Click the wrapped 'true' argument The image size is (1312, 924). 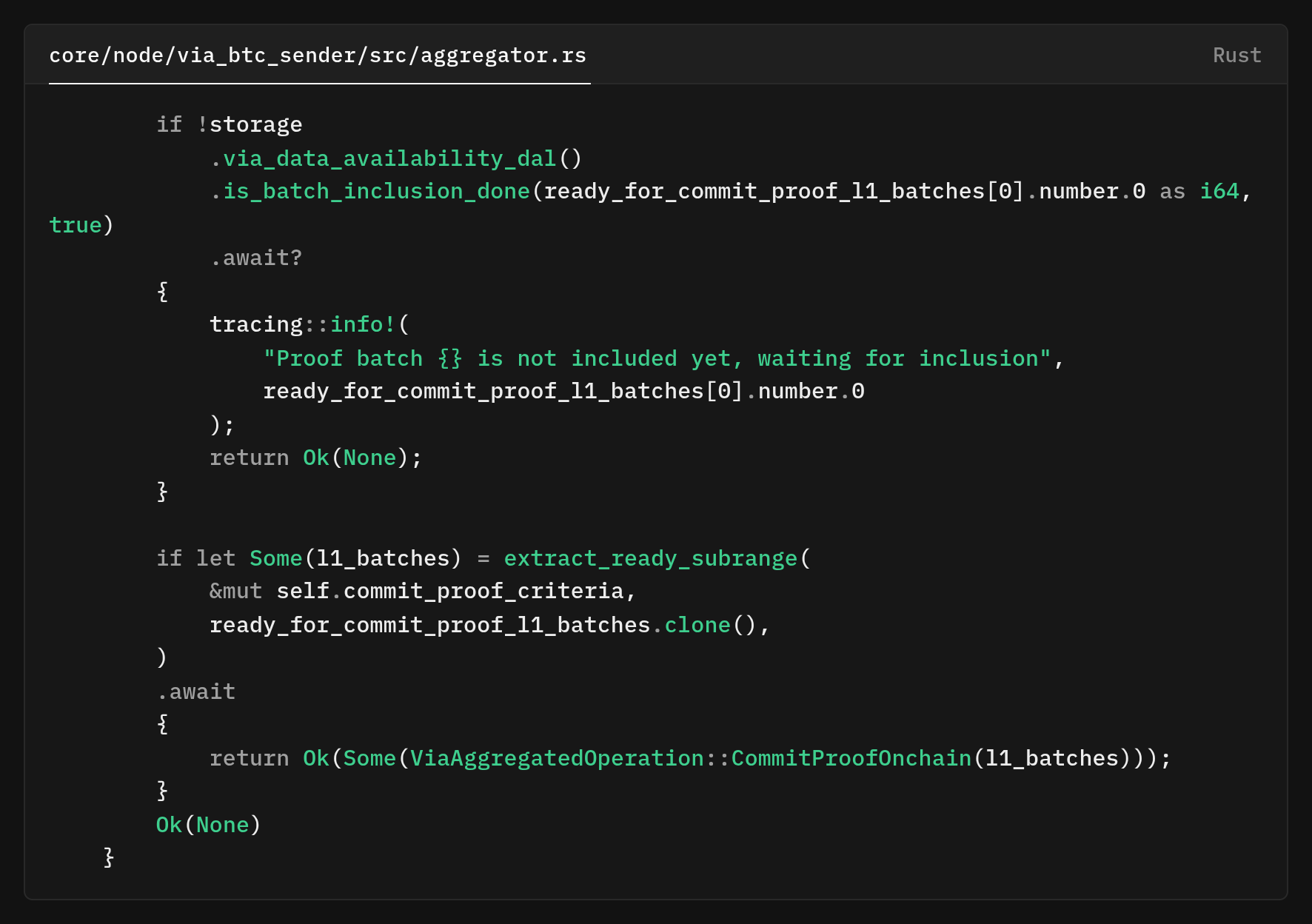(x=75, y=225)
